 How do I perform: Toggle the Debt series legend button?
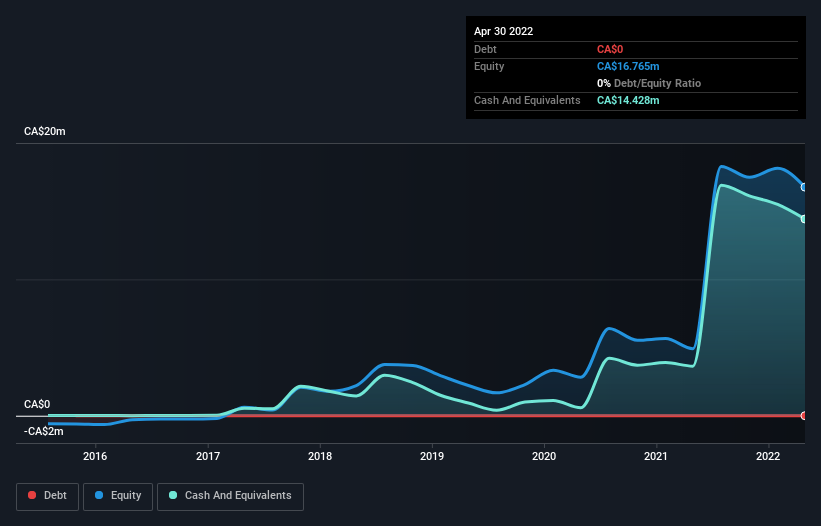tap(47, 496)
